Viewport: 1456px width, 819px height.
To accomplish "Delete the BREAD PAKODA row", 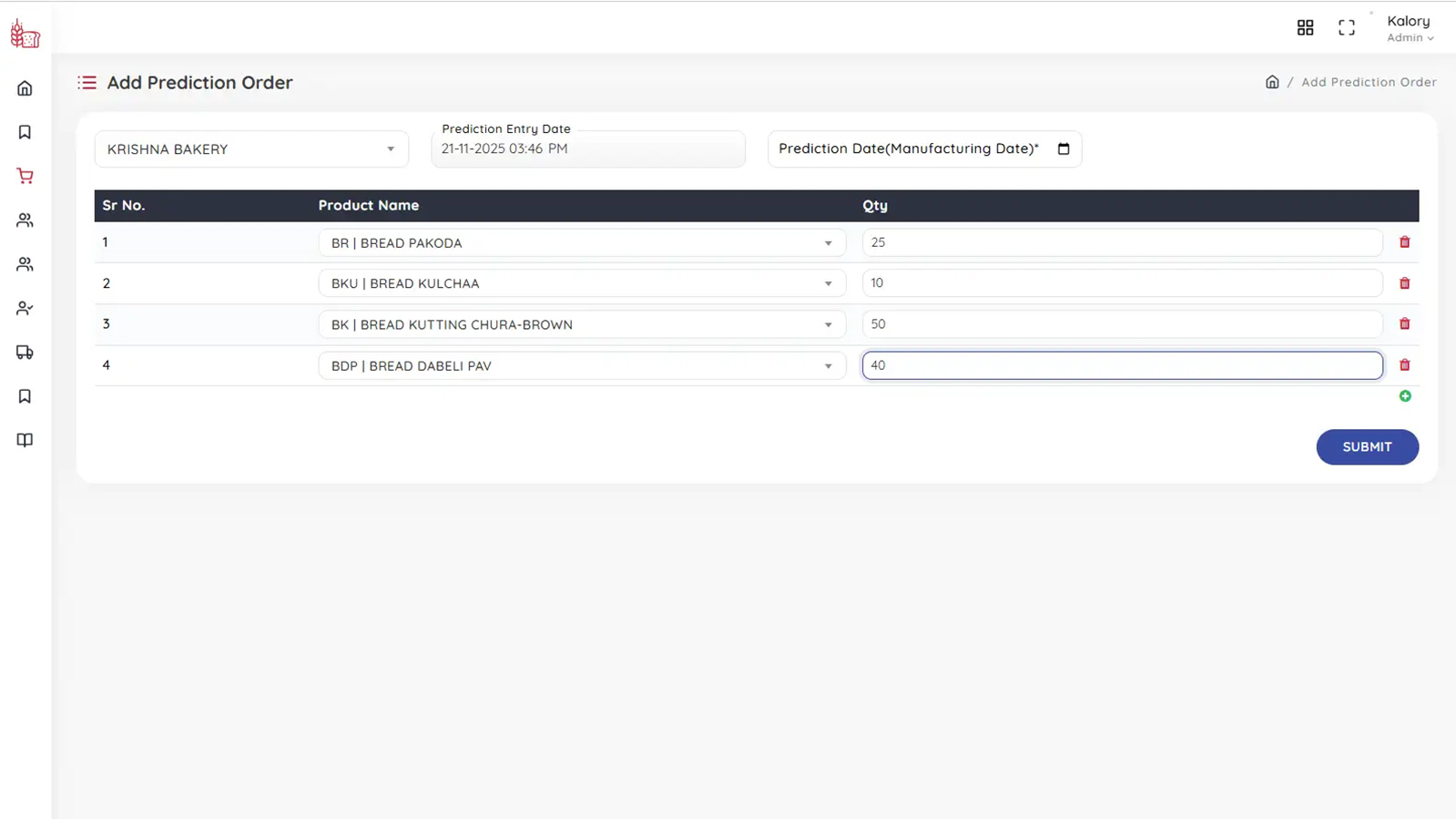I will pyautogui.click(x=1404, y=242).
